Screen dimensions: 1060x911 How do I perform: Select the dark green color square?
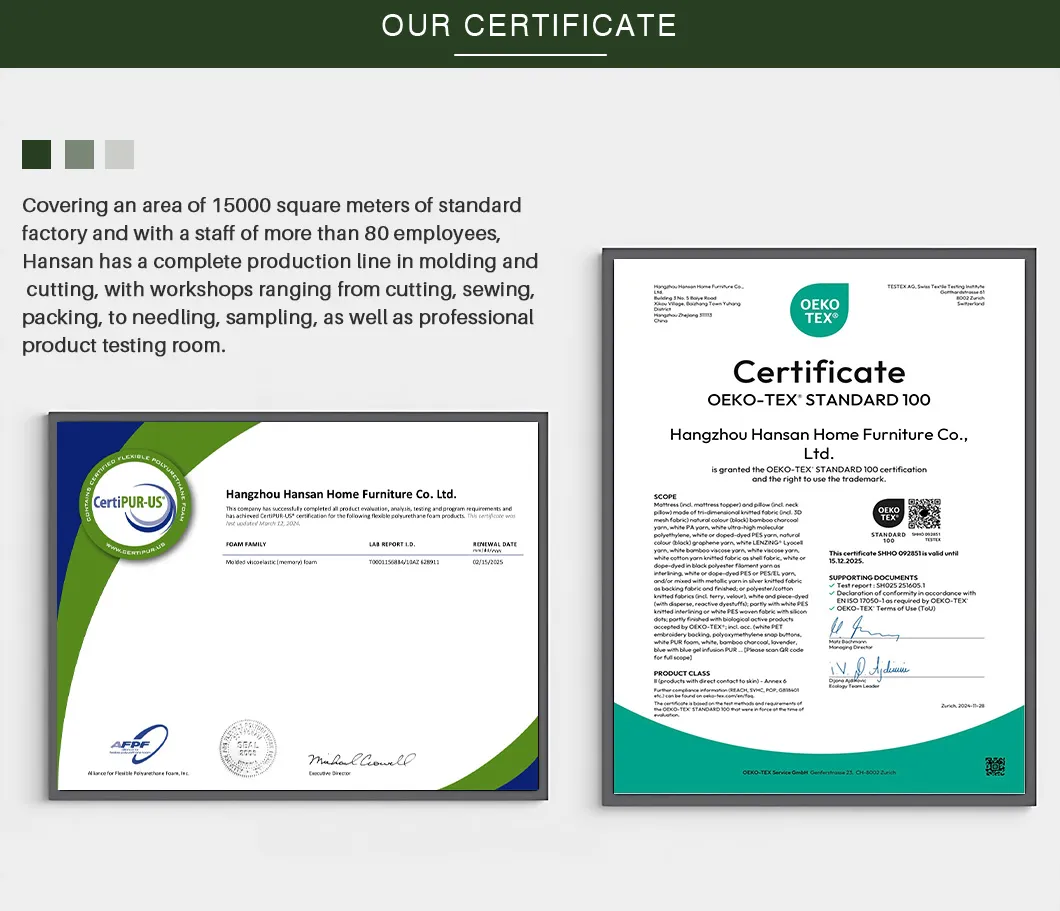point(36,154)
